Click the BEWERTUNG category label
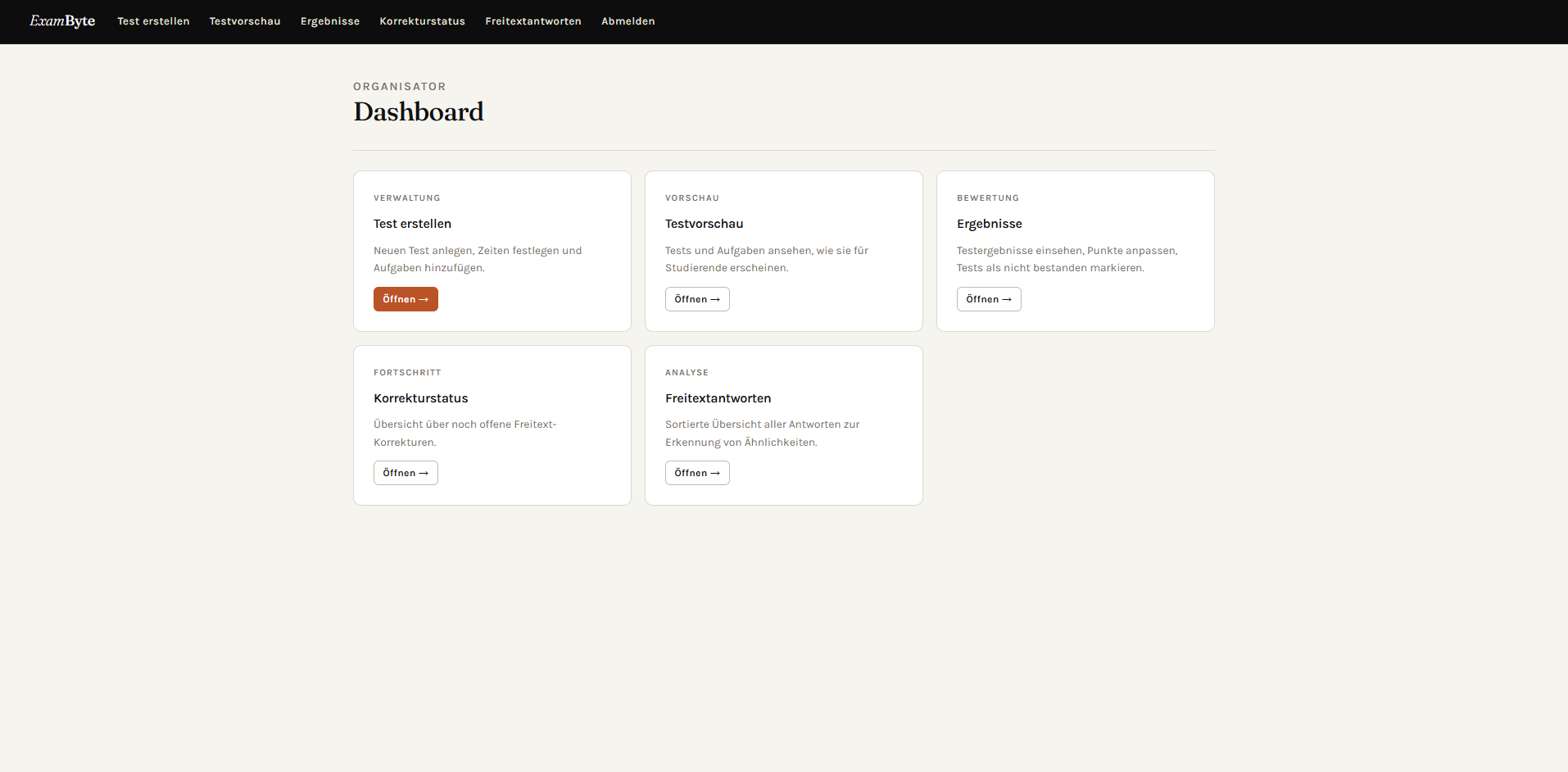The image size is (1568, 772). [x=988, y=198]
